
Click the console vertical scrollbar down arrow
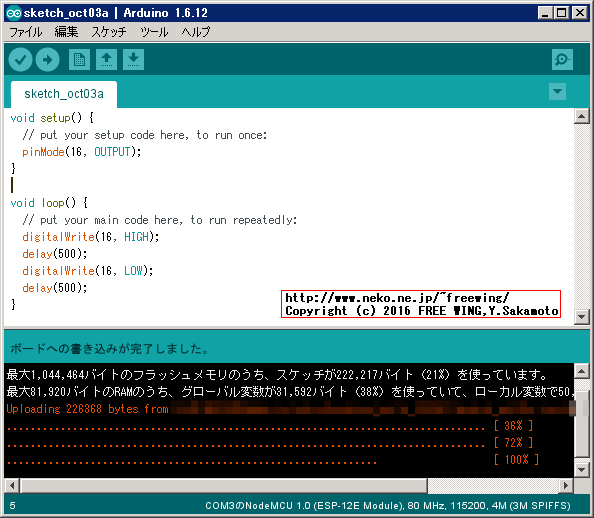pyautogui.click(x=581, y=470)
